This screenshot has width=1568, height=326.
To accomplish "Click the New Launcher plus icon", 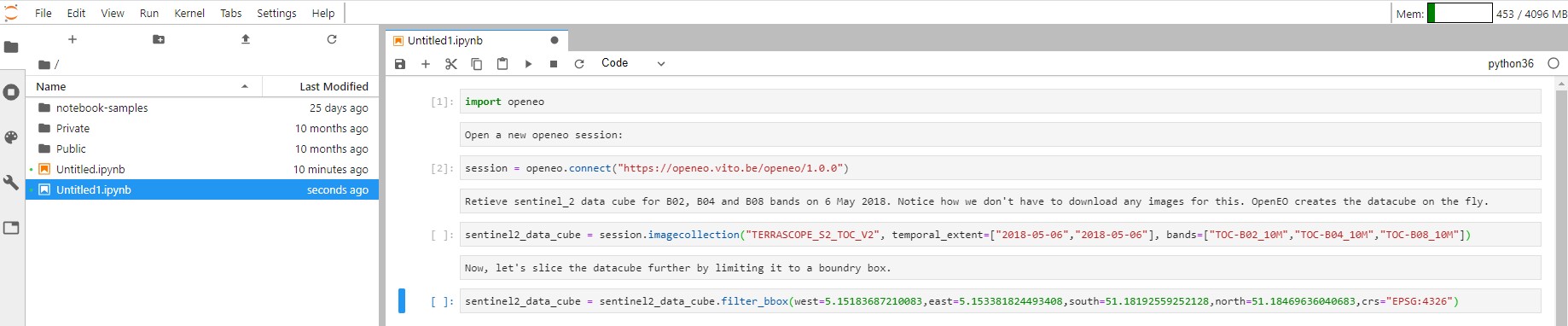I will [x=73, y=39].
